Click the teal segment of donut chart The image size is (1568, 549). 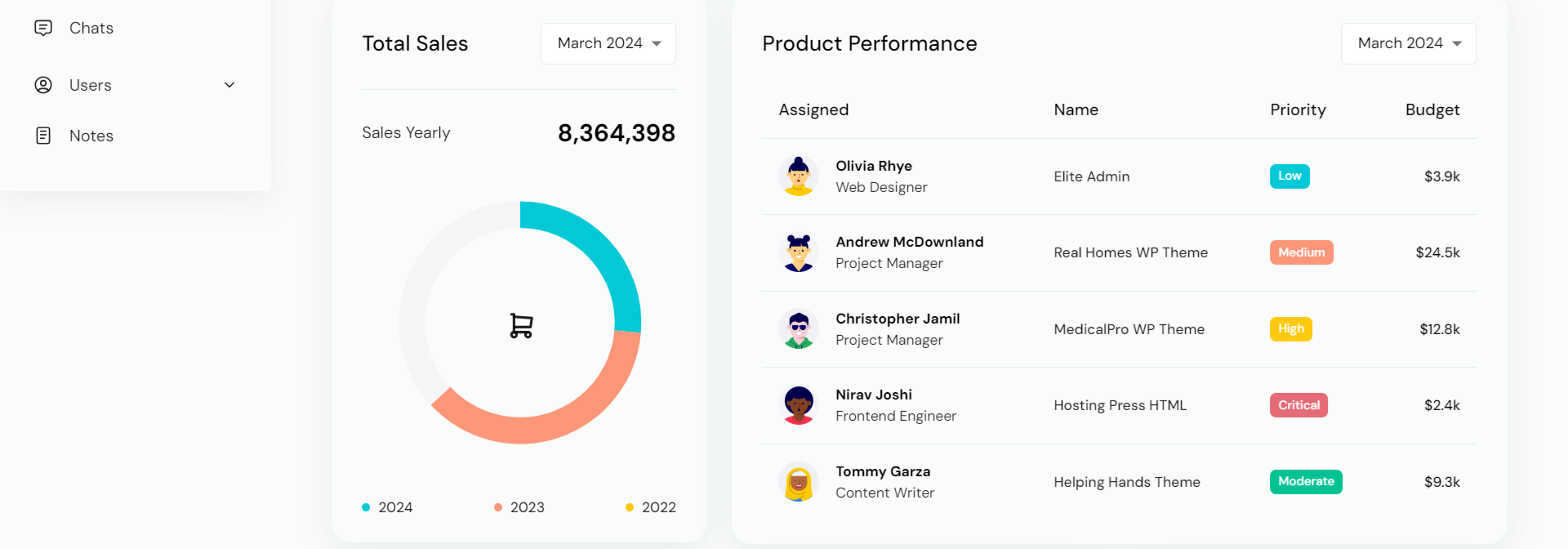point(600,253)
